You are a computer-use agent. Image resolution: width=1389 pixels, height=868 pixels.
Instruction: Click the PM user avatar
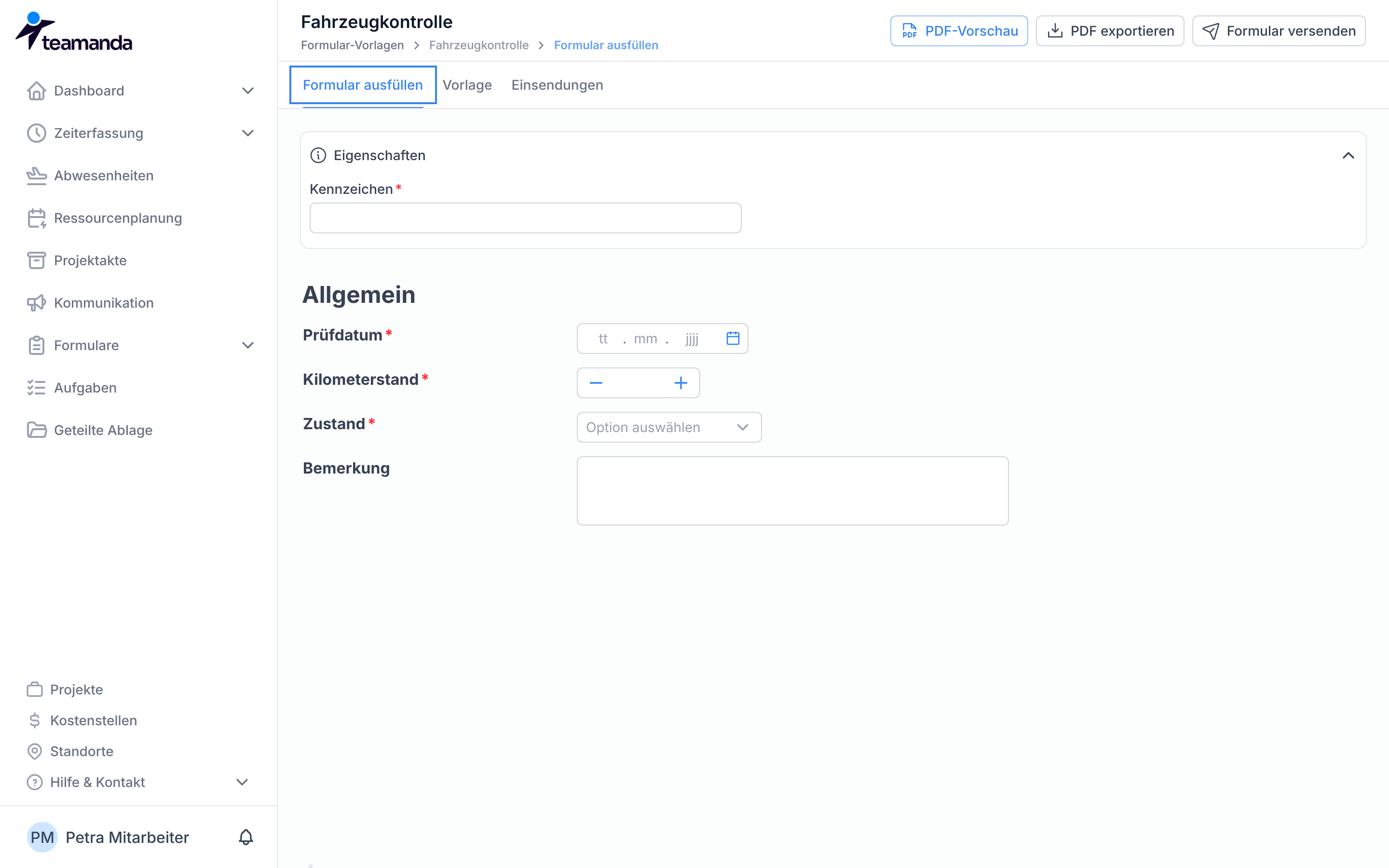42,838
